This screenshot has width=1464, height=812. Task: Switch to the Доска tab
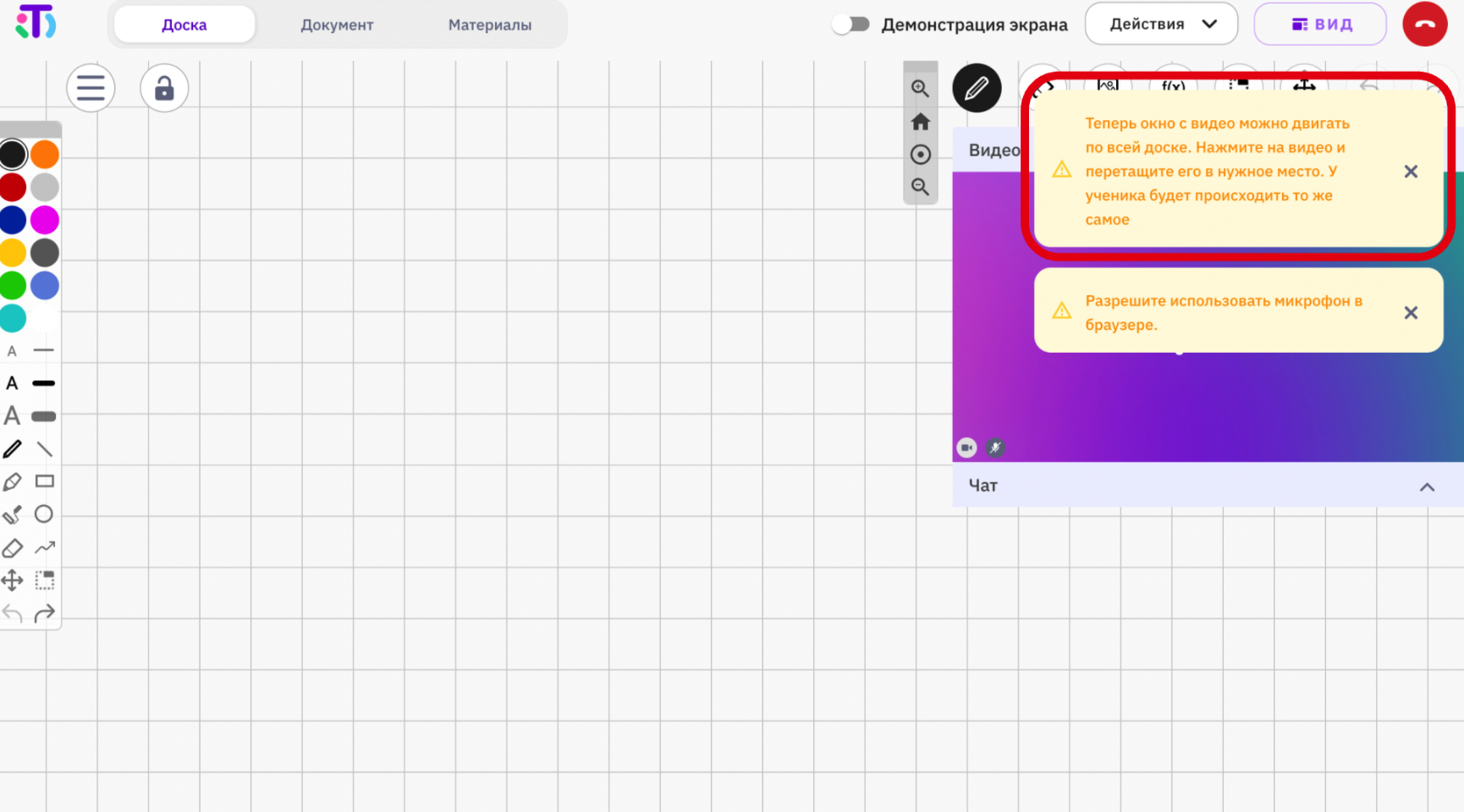[184, 25]
